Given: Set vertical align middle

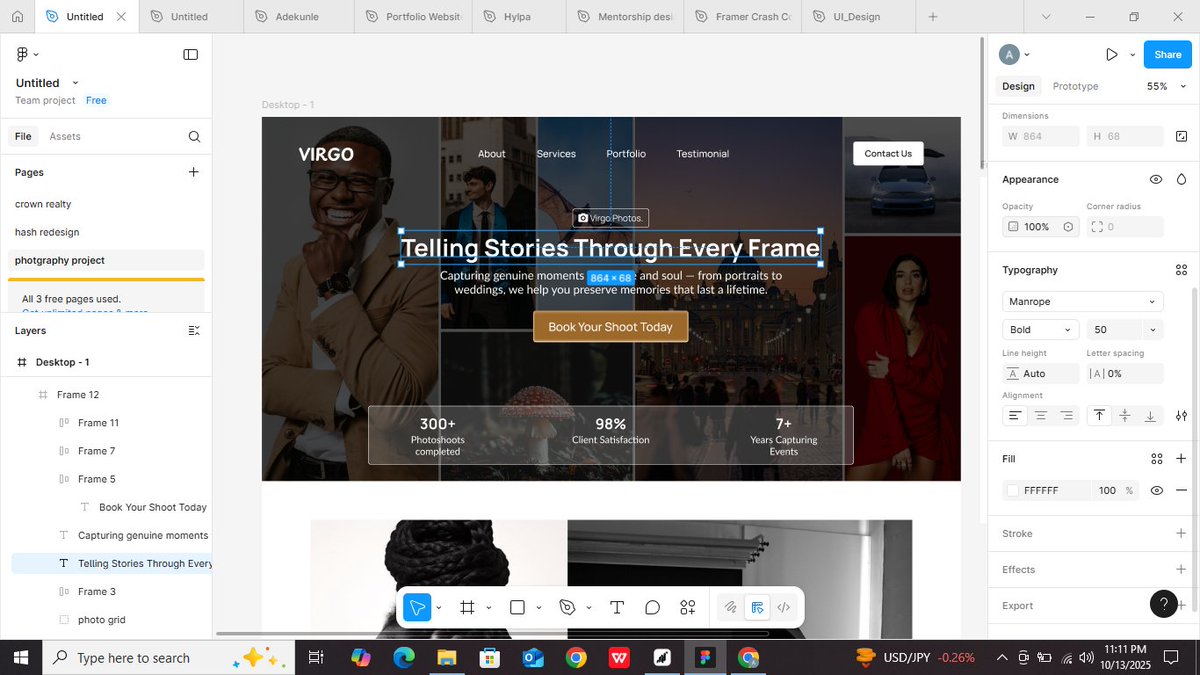Looking at the screenshot, I should (1125, 415).
